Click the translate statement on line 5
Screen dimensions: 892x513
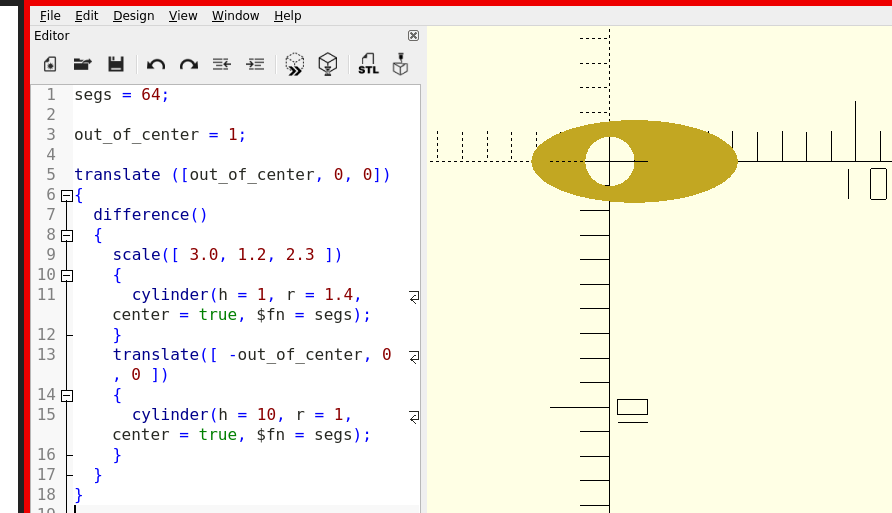pyautogui.click(x=233, y=175)
